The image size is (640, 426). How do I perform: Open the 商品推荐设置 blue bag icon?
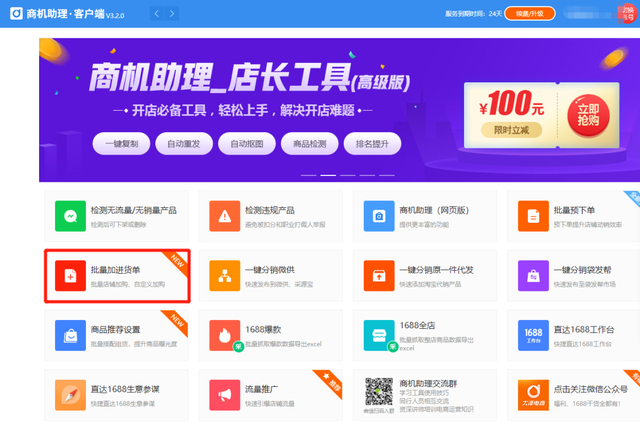point(71,335)
